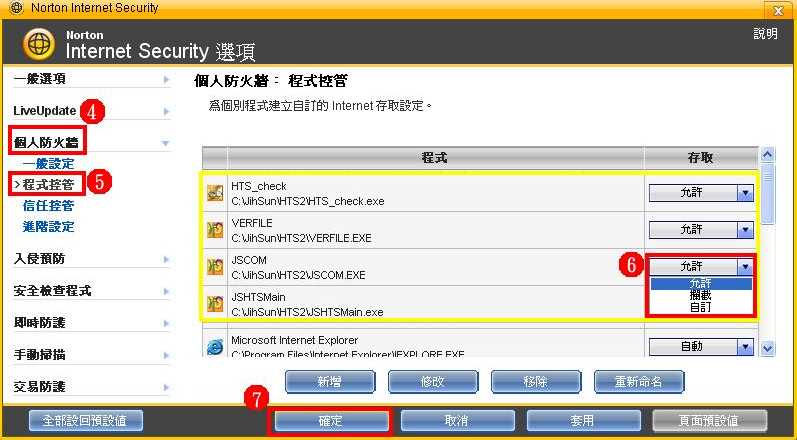Choose 自訂 in the open dropdown list
The image size is (797, 440).
(x=700, y=307)
